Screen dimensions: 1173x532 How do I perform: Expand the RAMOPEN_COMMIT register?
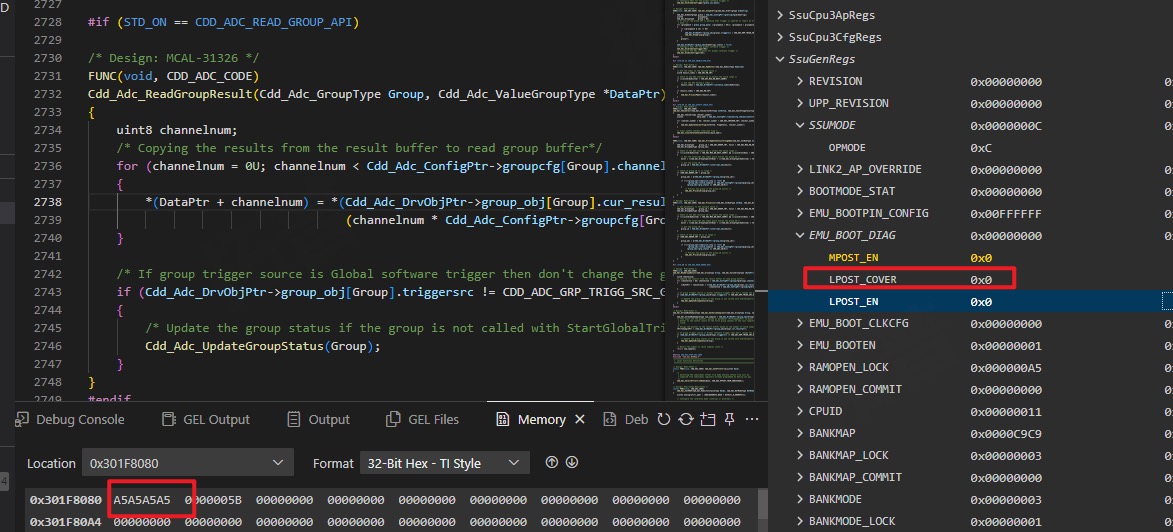pyautogui.click(x=800, y=389)
